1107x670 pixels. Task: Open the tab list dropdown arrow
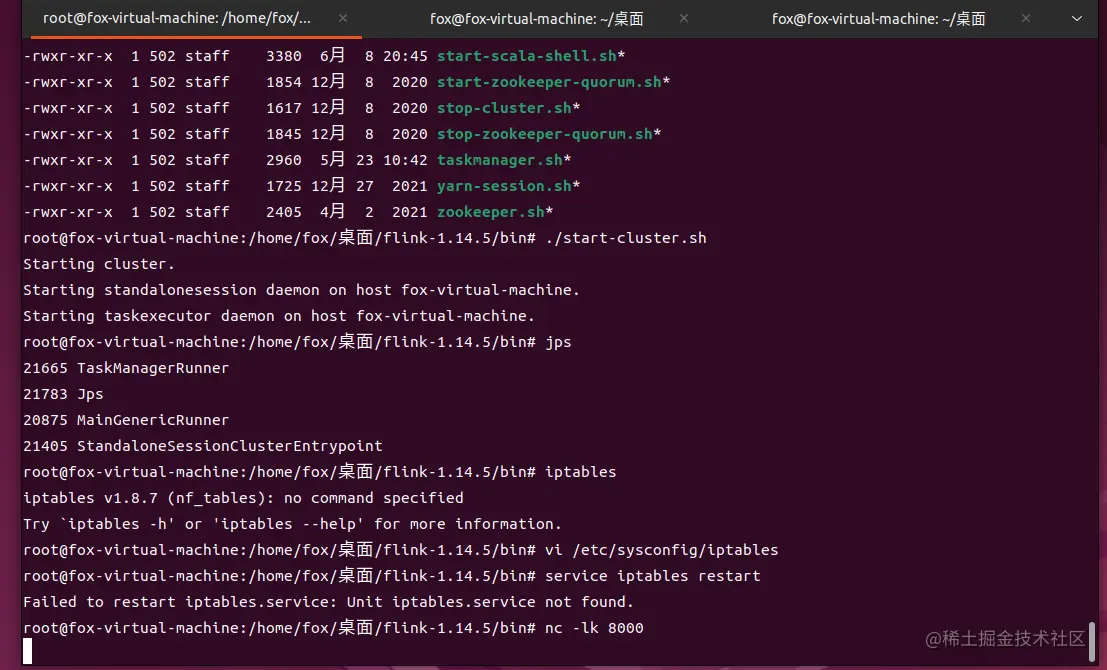(x=1077, y=18)
